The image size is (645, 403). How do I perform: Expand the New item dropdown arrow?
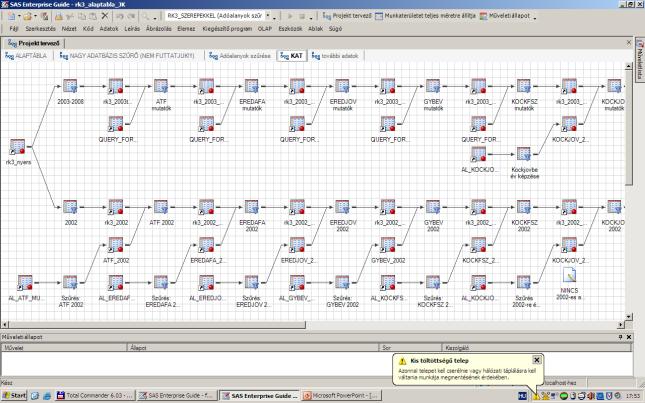[19, 16]
